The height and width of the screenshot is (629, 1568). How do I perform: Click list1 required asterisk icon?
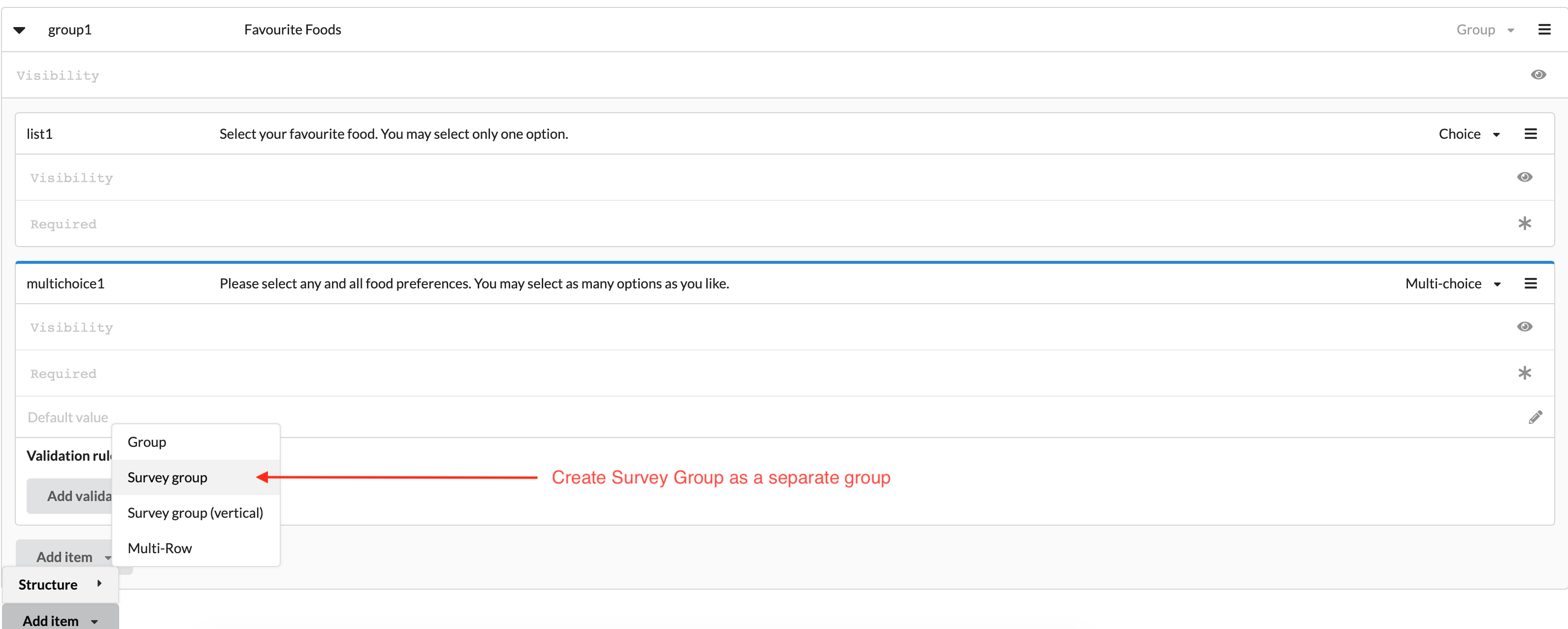click(1524, 223)
